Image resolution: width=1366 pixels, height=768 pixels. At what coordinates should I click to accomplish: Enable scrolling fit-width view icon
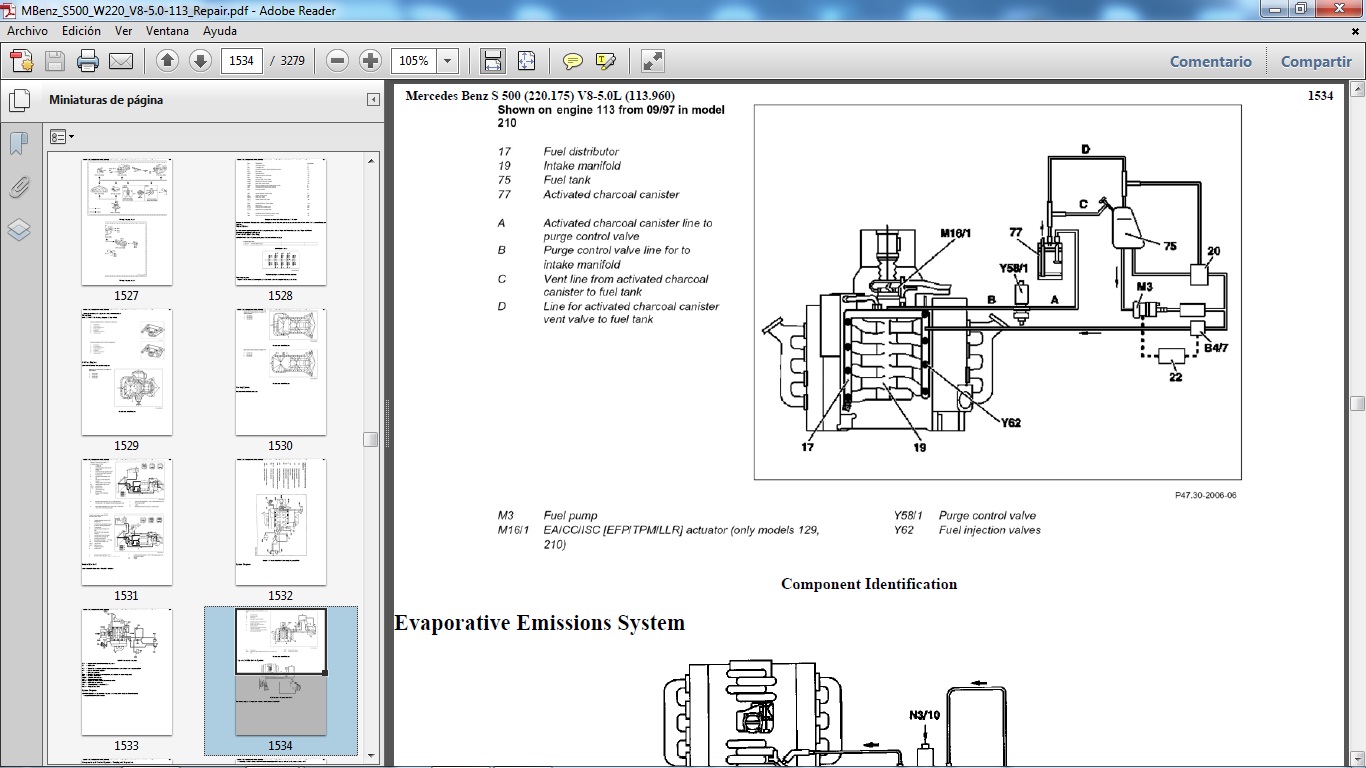point(493,61)
